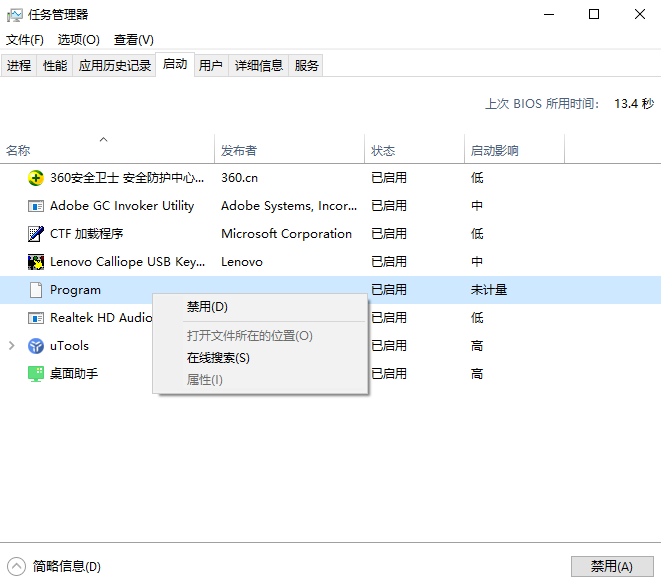Click the 禁用(A) button at bottom
This screenshot has width=661, height=587.
pos(612,566)
